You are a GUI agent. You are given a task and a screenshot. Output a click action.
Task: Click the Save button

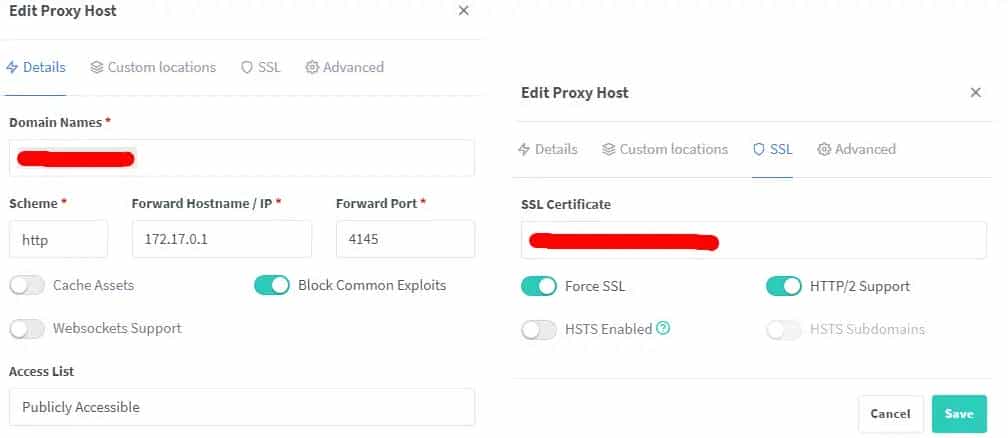pos(959,414)
